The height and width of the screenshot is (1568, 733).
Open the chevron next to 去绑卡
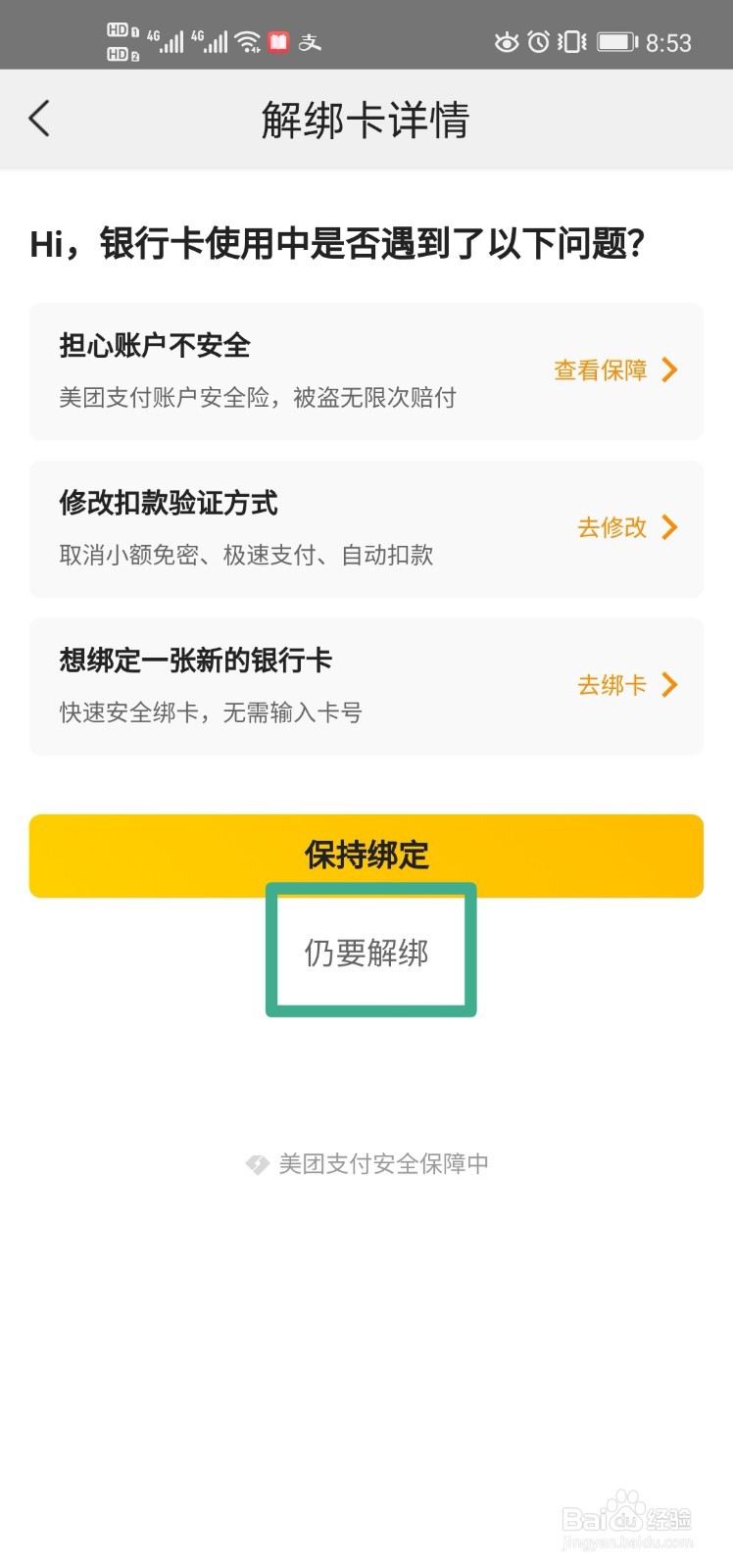tap(670, 684)
